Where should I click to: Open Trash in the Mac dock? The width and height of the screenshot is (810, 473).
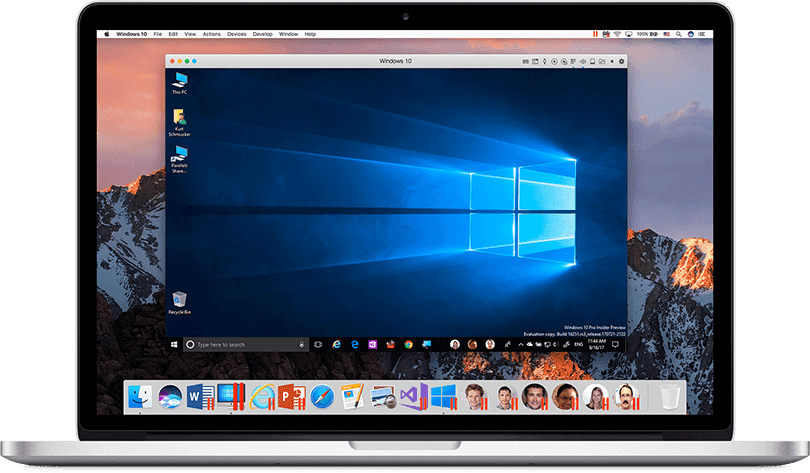[x=670, y=397]
